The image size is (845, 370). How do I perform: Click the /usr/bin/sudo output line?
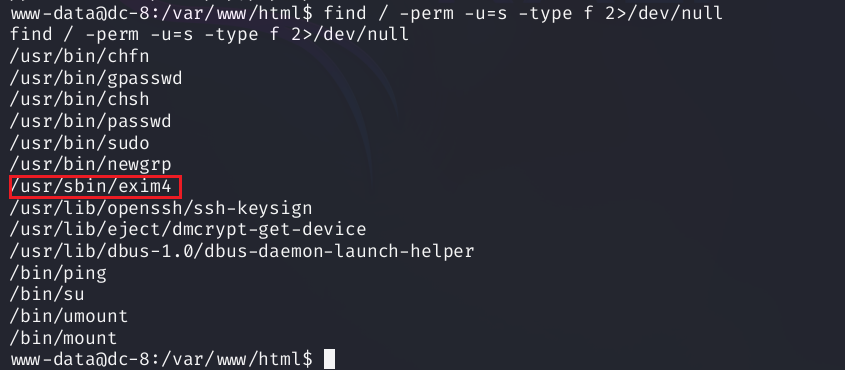[80, 143]
